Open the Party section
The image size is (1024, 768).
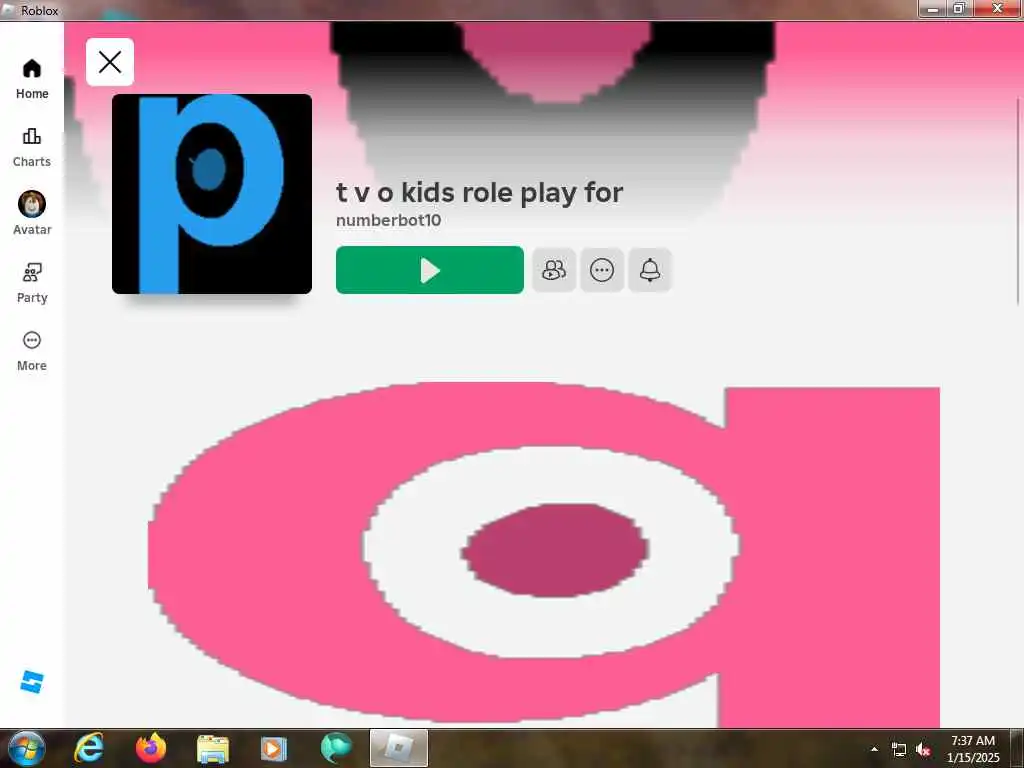[31, 283]
